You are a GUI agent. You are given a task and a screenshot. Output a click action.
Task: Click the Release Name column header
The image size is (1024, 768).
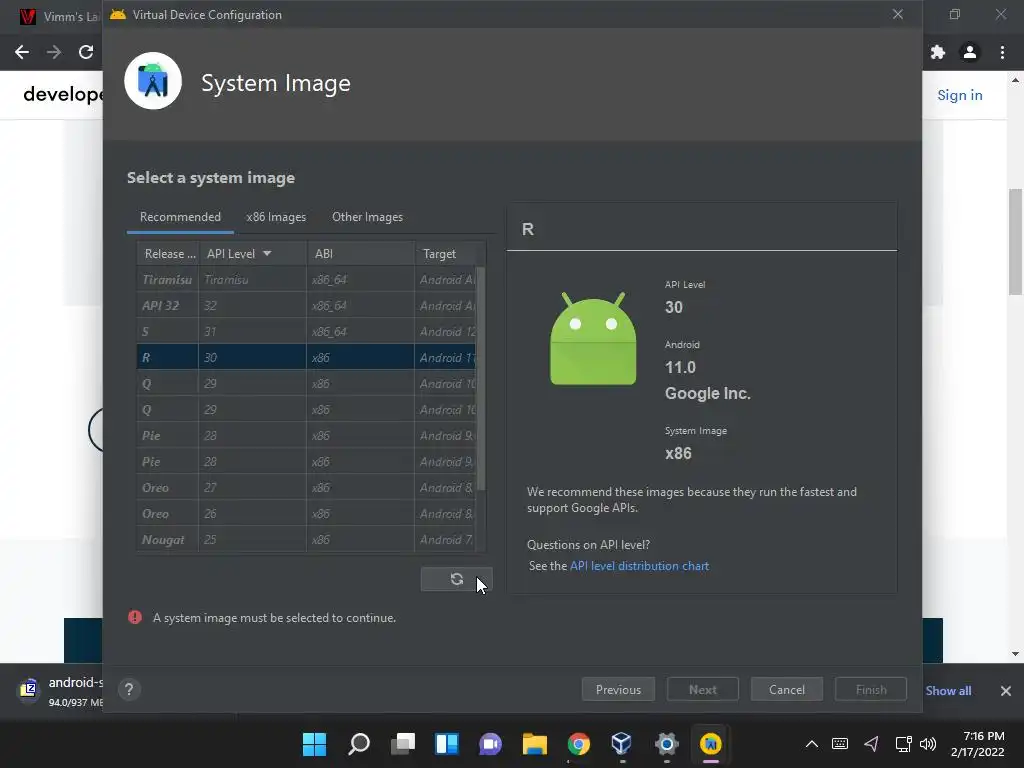(x=168, y=253)
